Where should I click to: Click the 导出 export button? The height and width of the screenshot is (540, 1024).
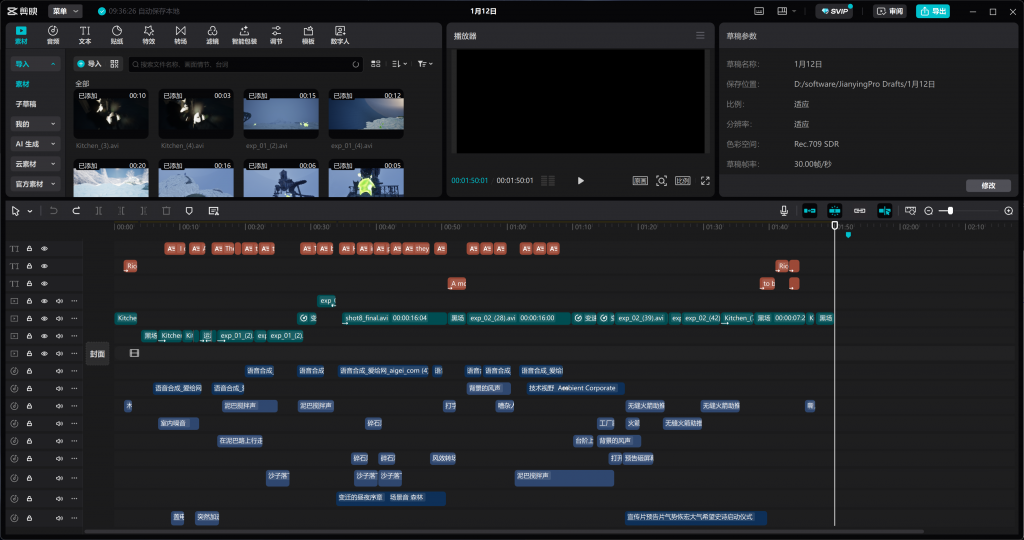pyautogui.click(x=933, y=11)
